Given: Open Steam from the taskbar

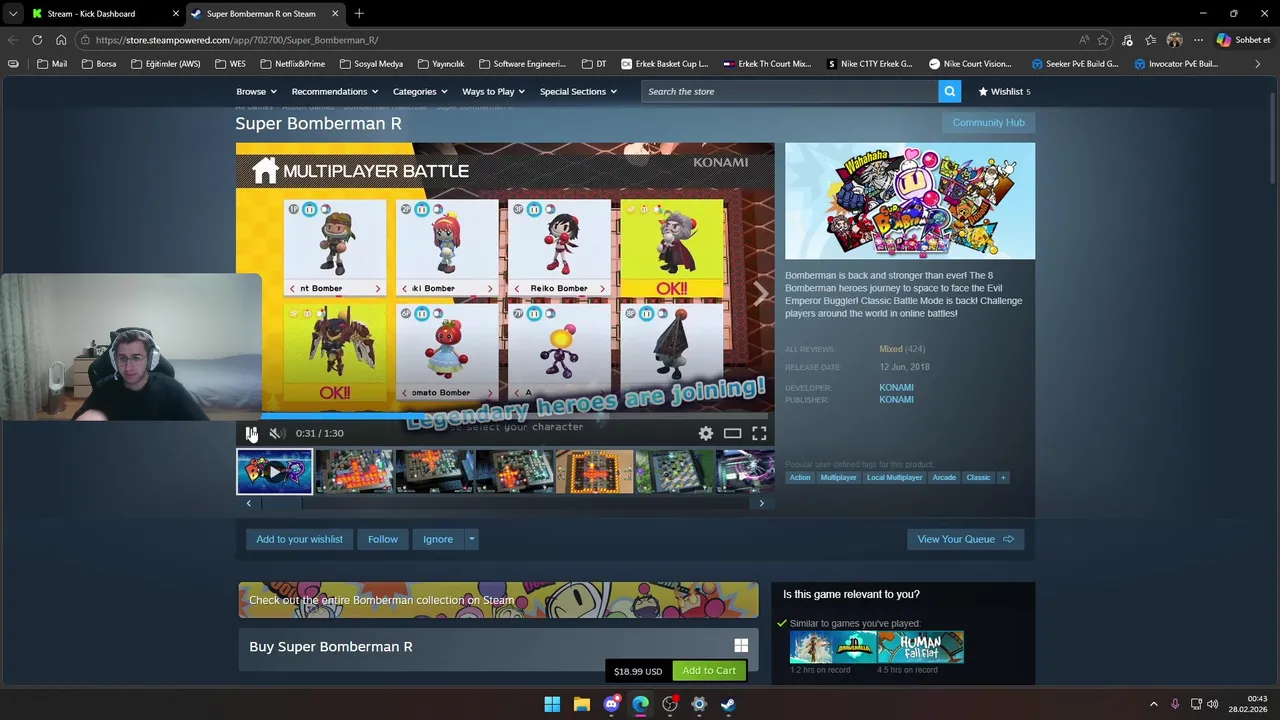Looking at the screenshot, I should (x=728, y=704).
